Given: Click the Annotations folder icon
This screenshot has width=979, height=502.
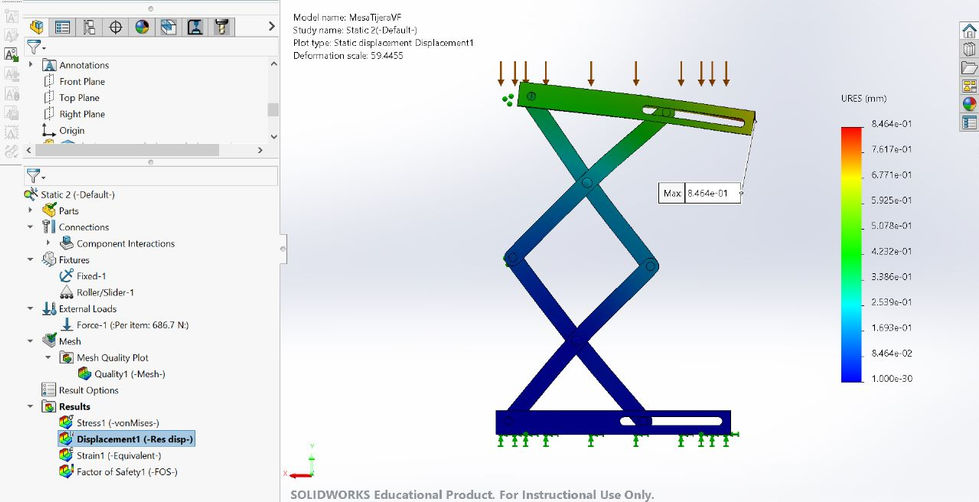Looking at the screenshot, I should click(49, 65).
